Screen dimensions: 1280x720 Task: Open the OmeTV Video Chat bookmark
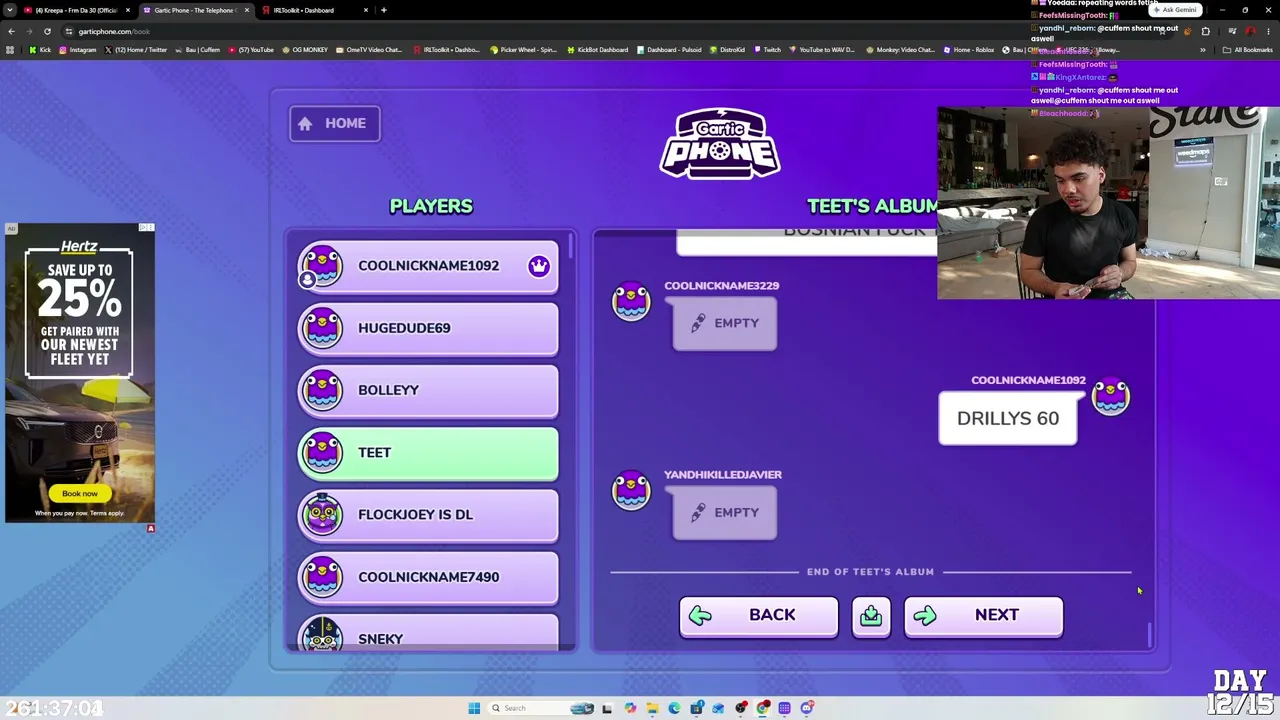pos(369,50)
